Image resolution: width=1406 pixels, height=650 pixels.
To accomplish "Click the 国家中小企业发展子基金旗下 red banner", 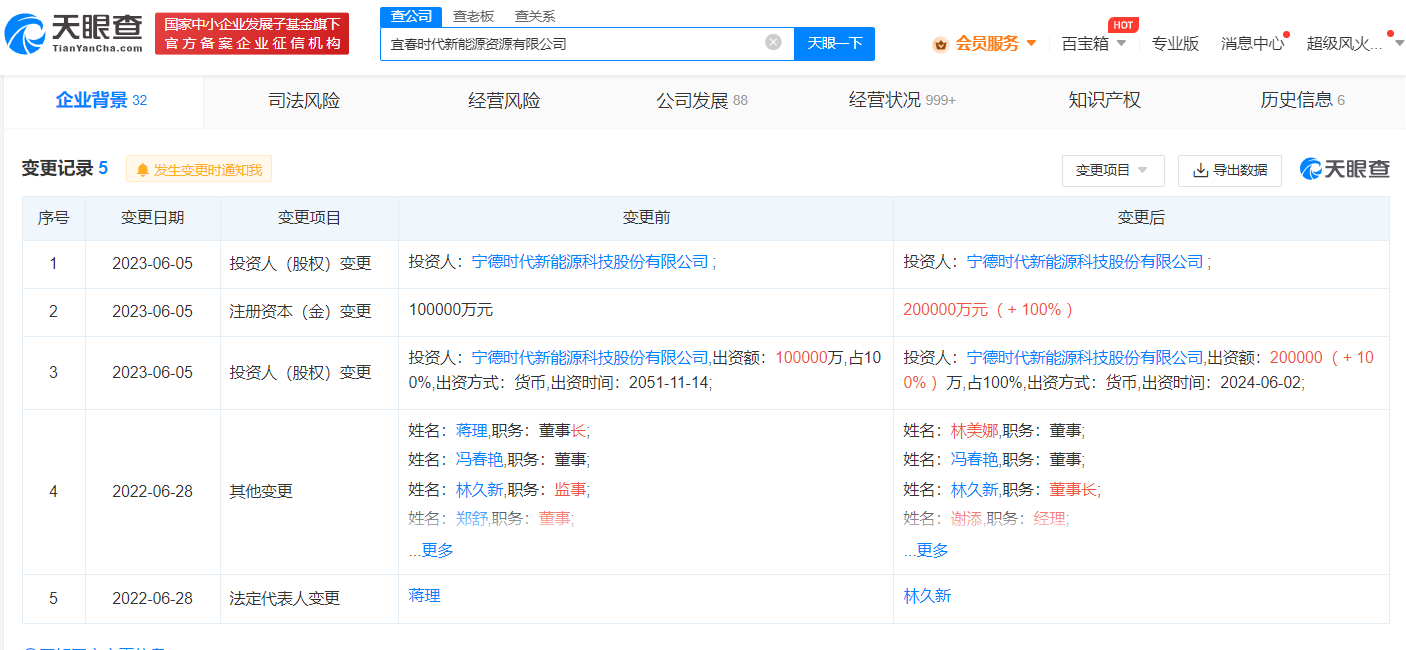I will pos(252,33).
